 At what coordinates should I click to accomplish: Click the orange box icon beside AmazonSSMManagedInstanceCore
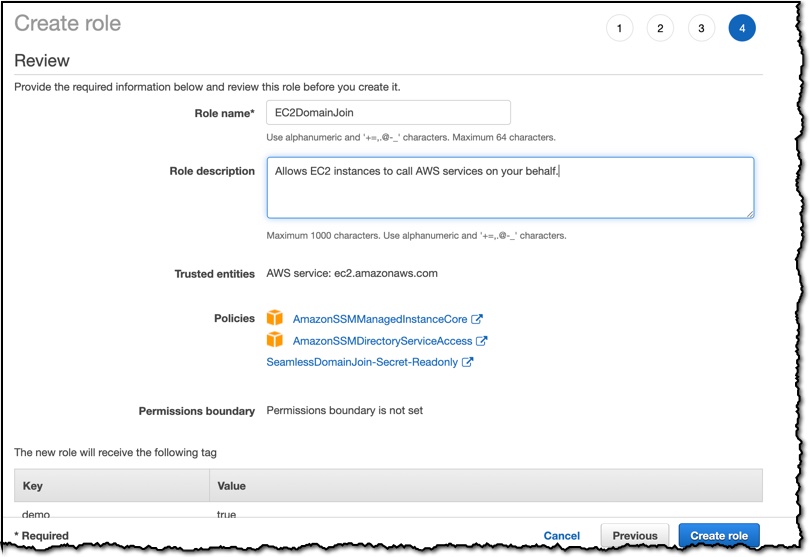tap(274, 318)
